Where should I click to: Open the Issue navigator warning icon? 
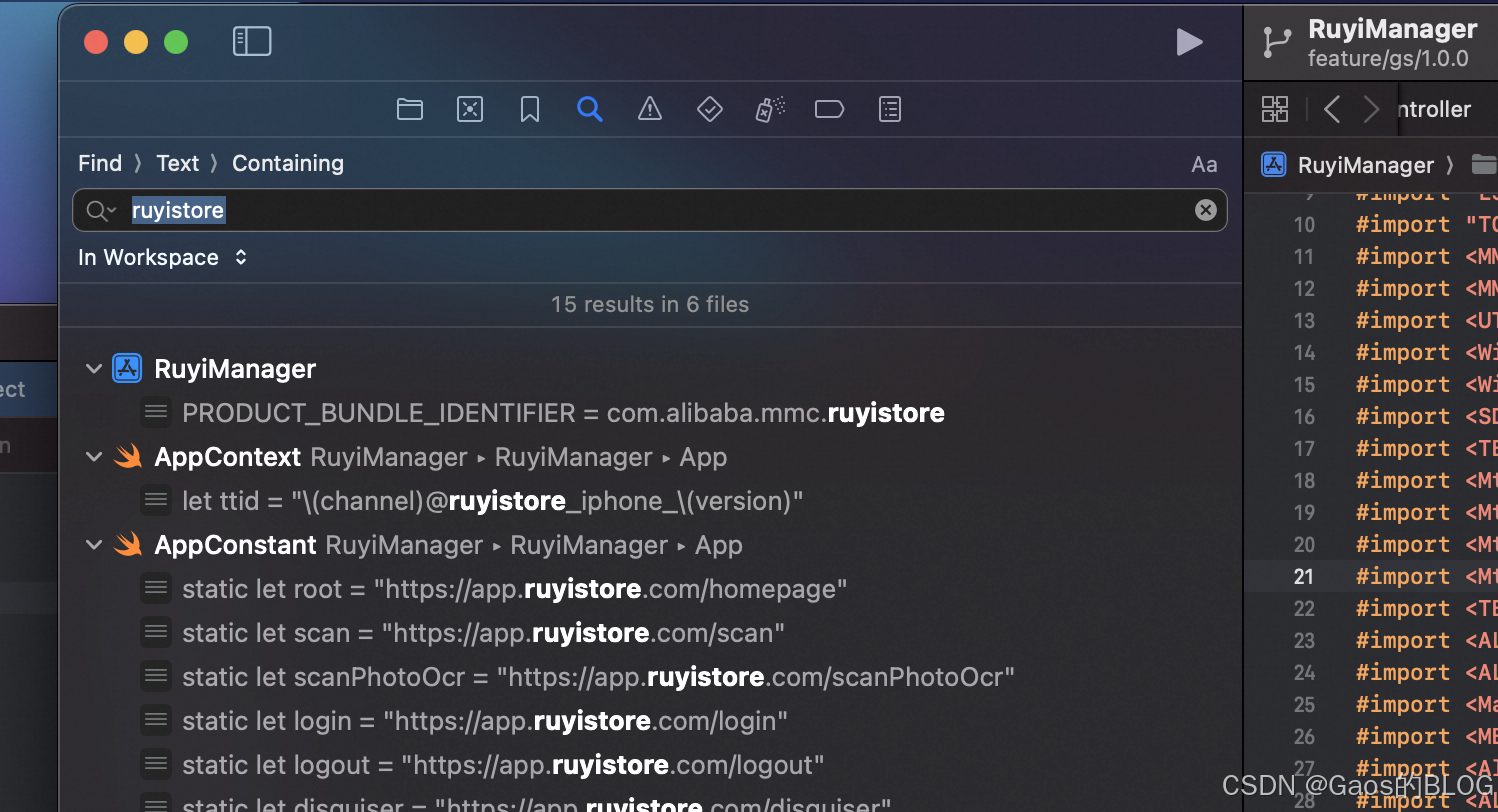tap(650, 109)
